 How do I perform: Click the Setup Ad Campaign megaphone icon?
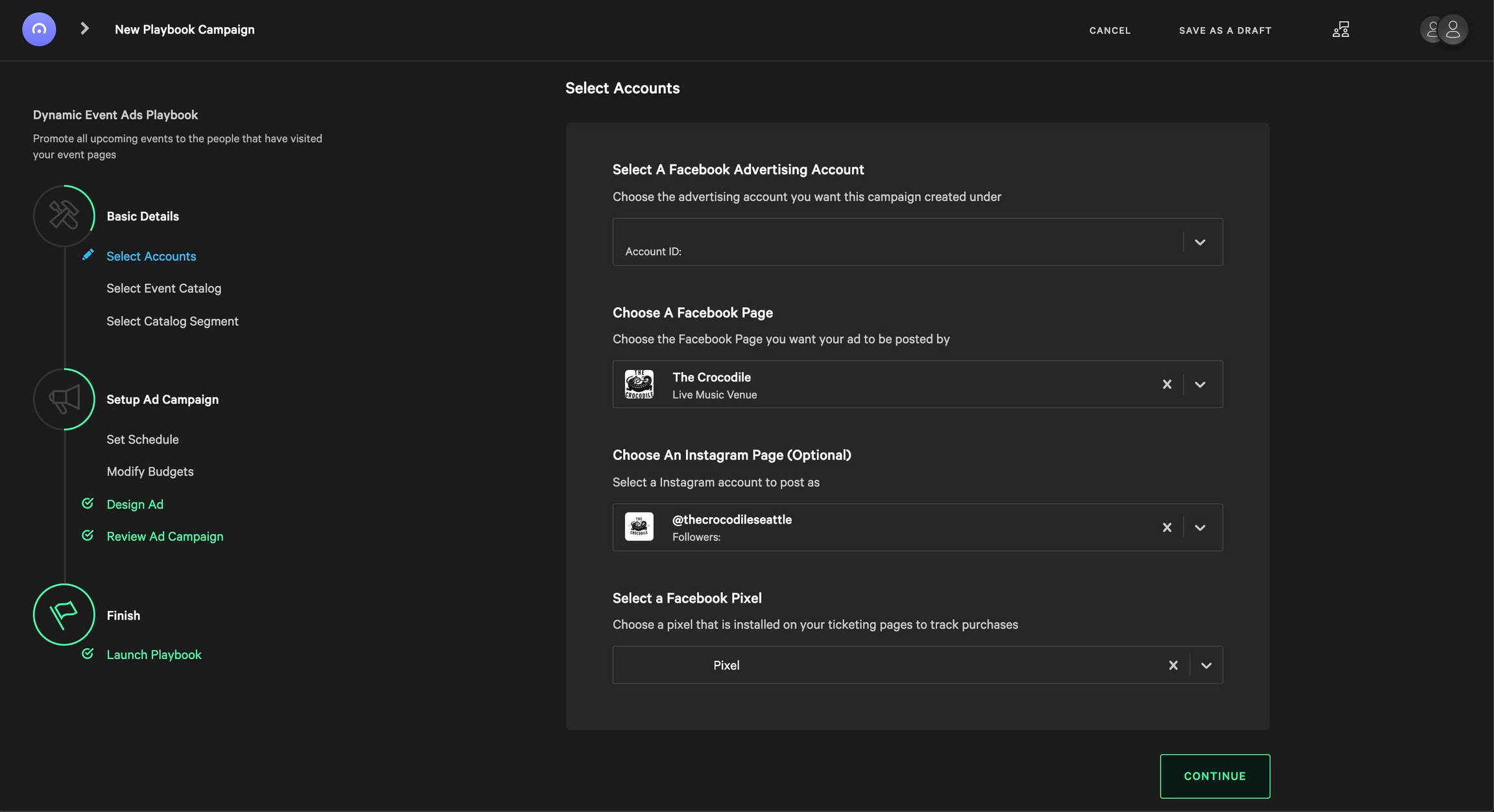click(x=64, y=399)
